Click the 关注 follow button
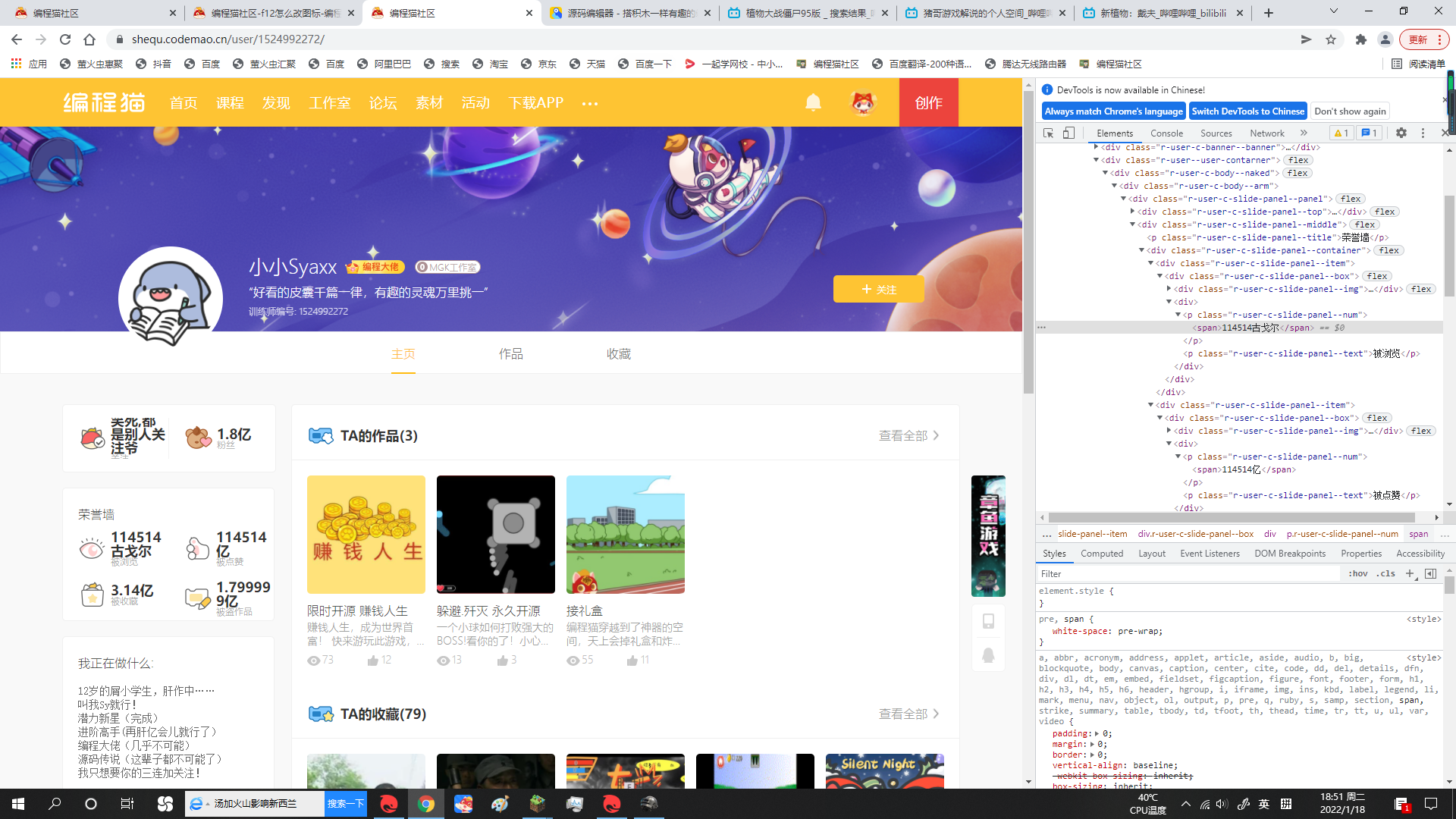 click(878, 289)
